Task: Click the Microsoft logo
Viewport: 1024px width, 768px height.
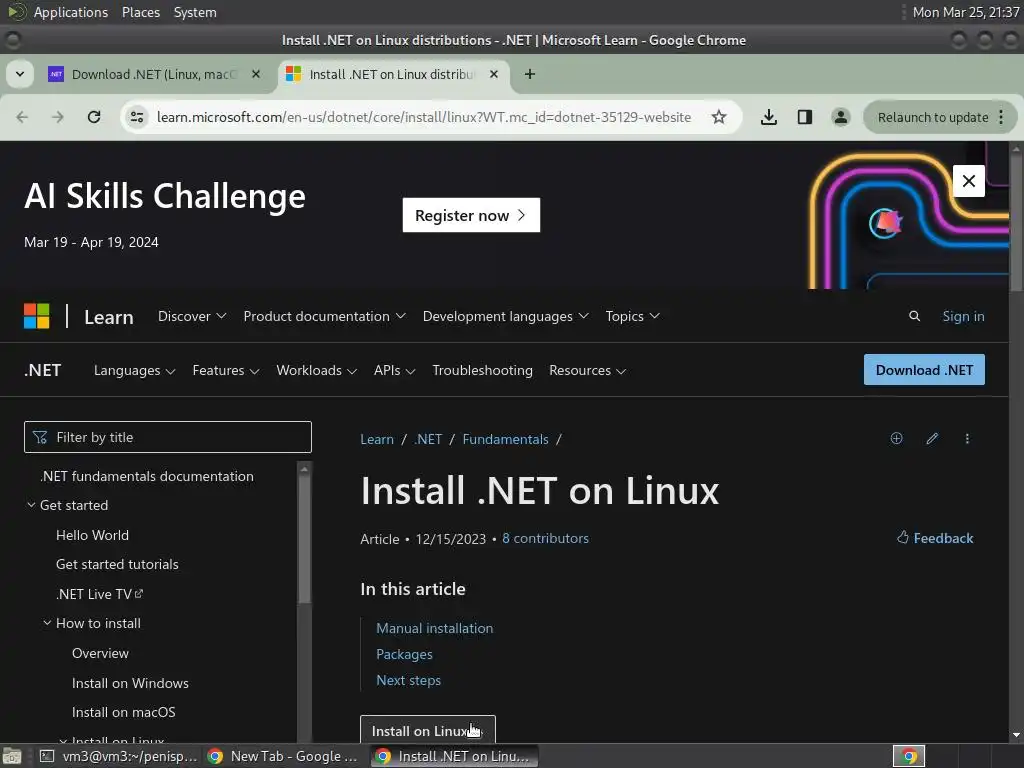Action: coord(37,316)
